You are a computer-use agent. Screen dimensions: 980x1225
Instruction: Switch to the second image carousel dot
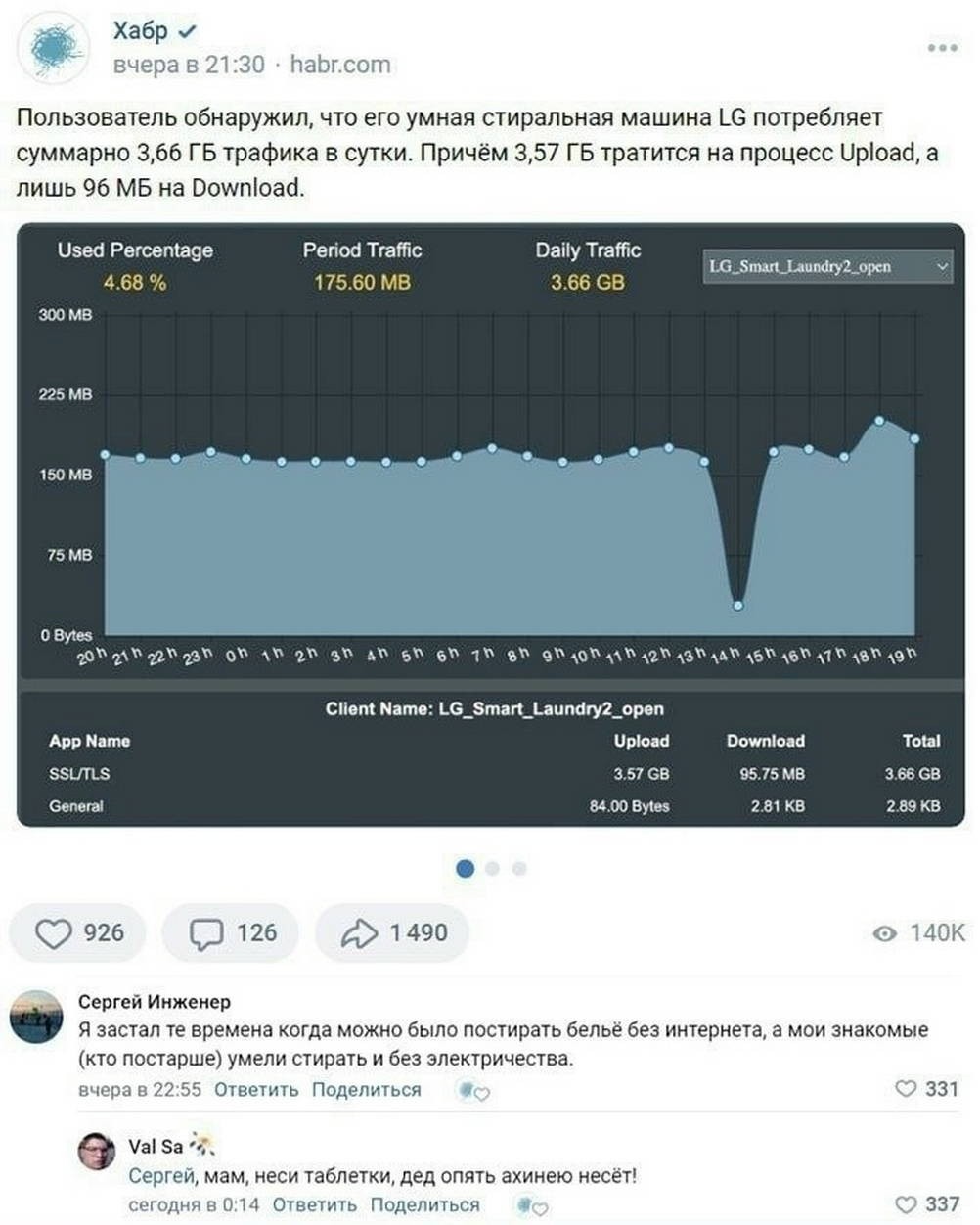pos(492,868)
